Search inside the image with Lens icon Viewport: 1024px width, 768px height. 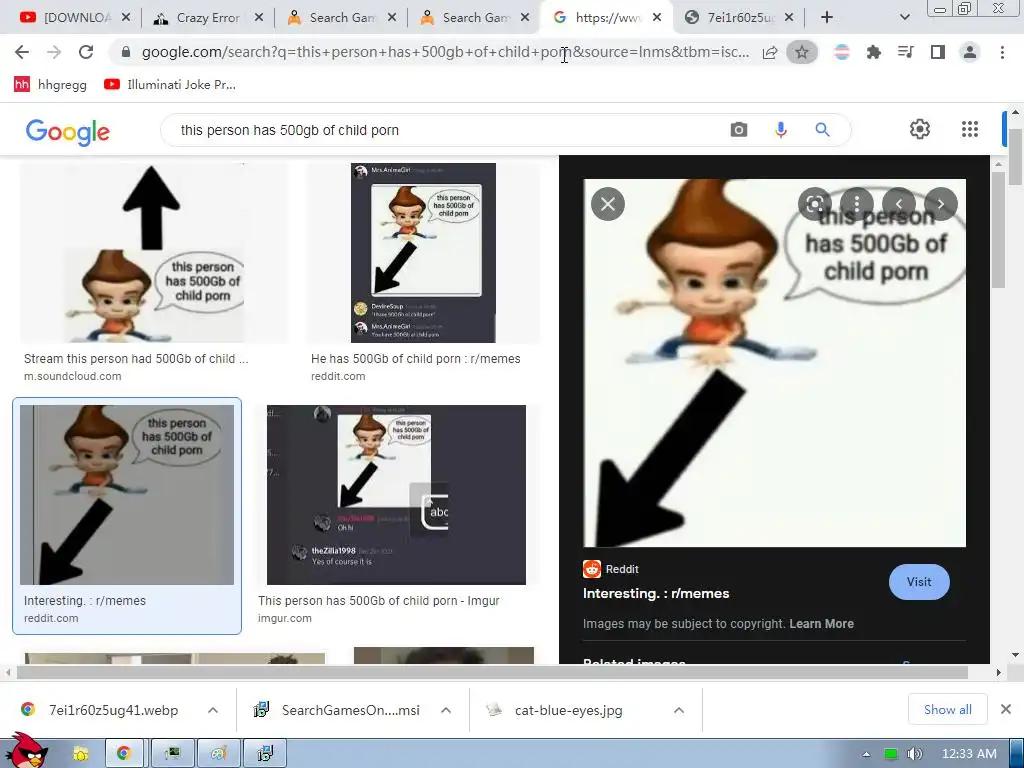[815, 204]
